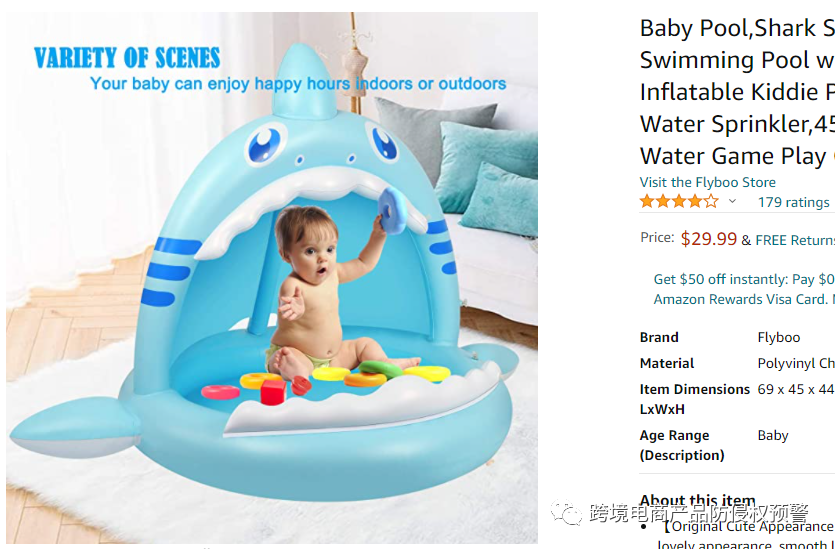The image size is (835, 549).
Task: Select the Flyboo brand value
Action: point(779,338)
